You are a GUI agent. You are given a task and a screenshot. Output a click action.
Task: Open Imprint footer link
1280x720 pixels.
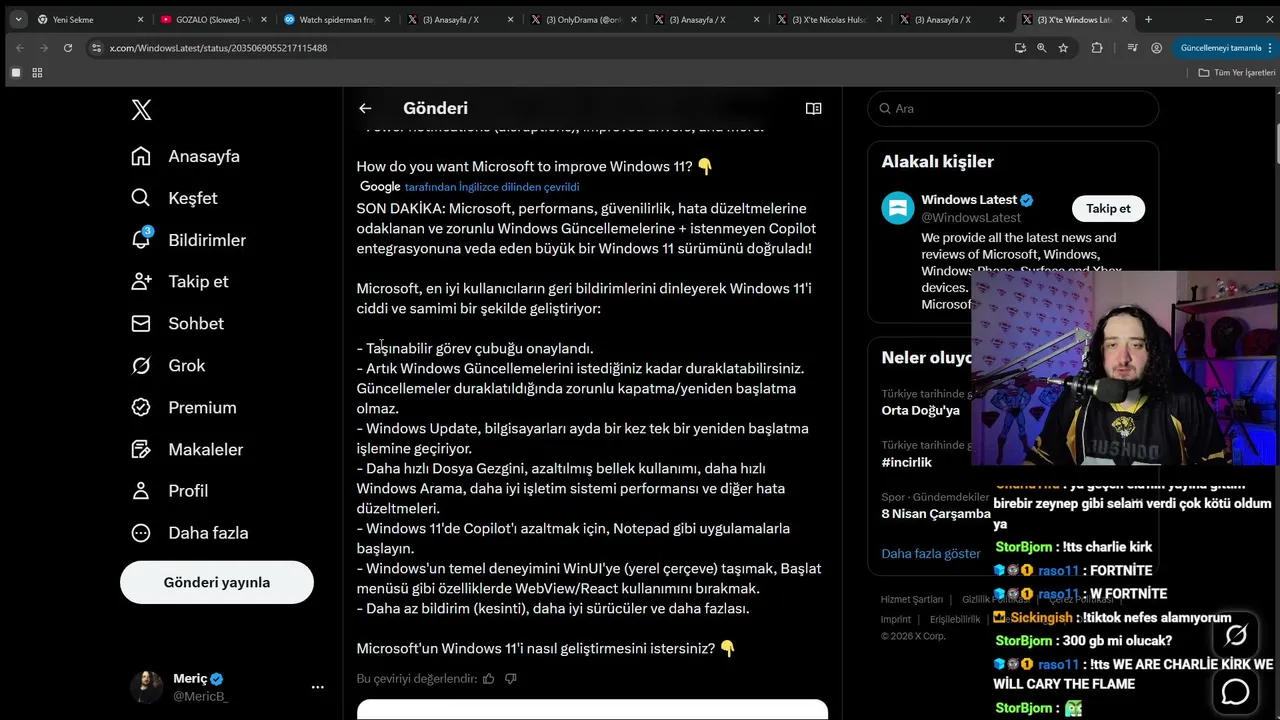point(896,619)
